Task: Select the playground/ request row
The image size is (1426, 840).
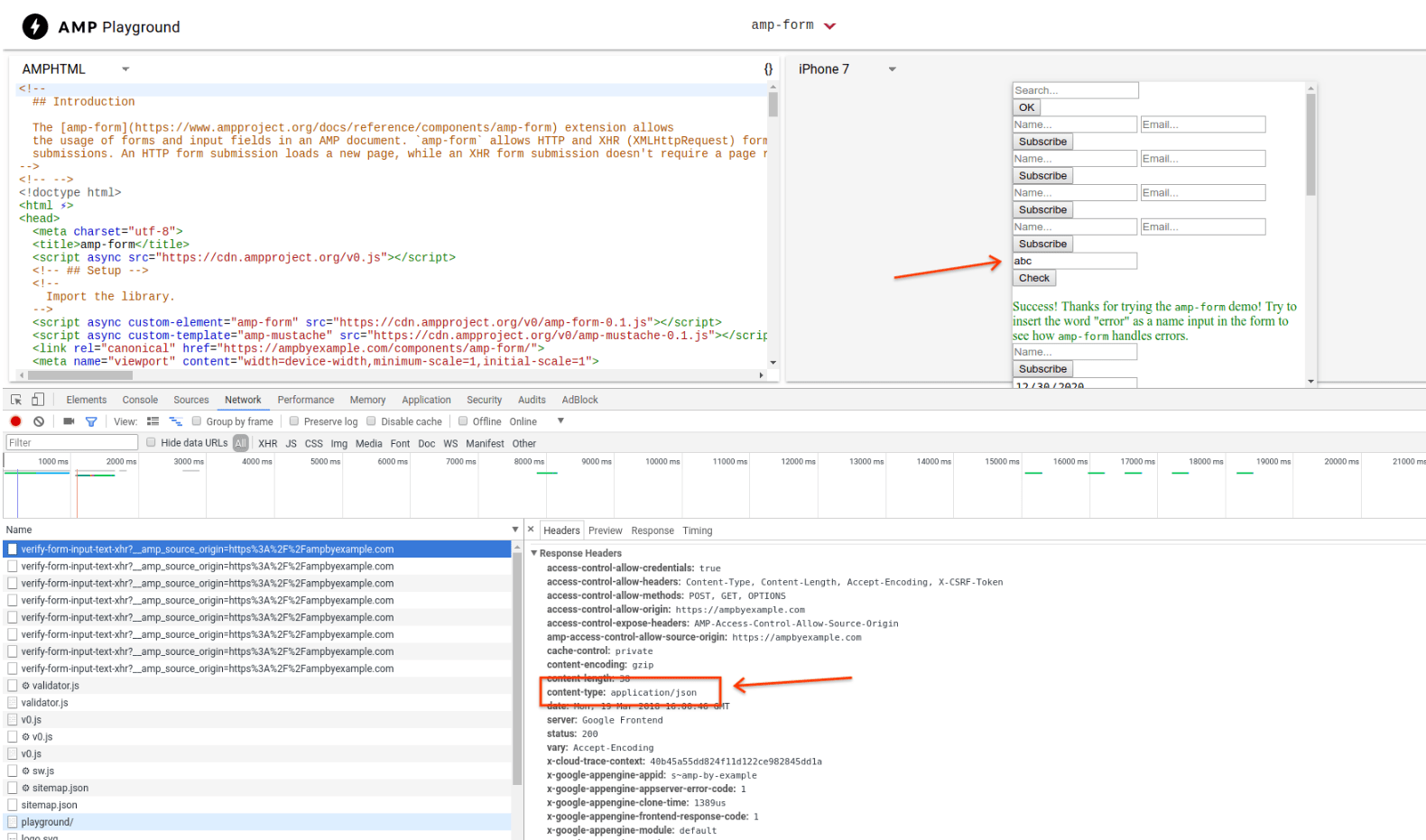Action: coord(258,822)
